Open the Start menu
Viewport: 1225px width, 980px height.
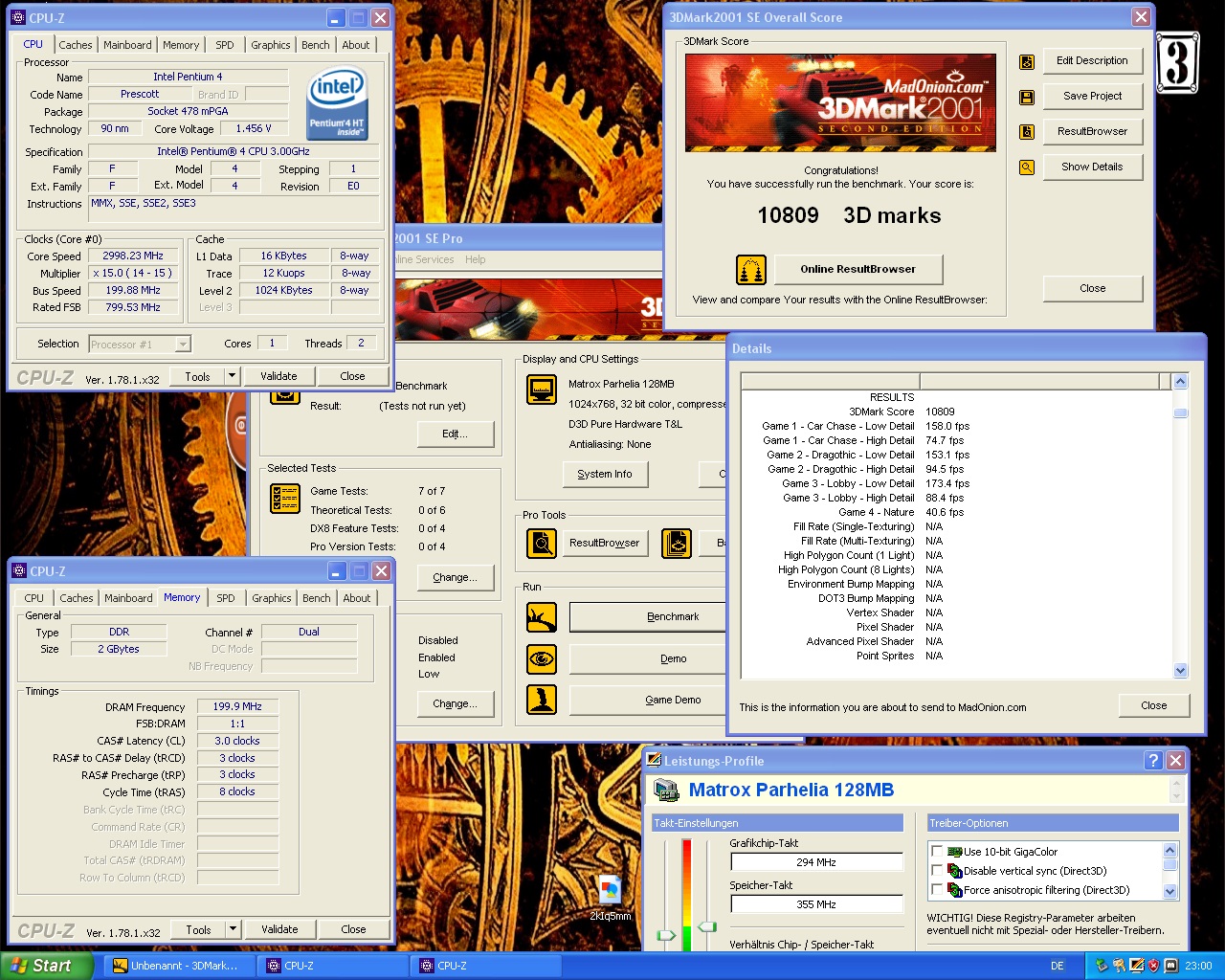(47, 966)
